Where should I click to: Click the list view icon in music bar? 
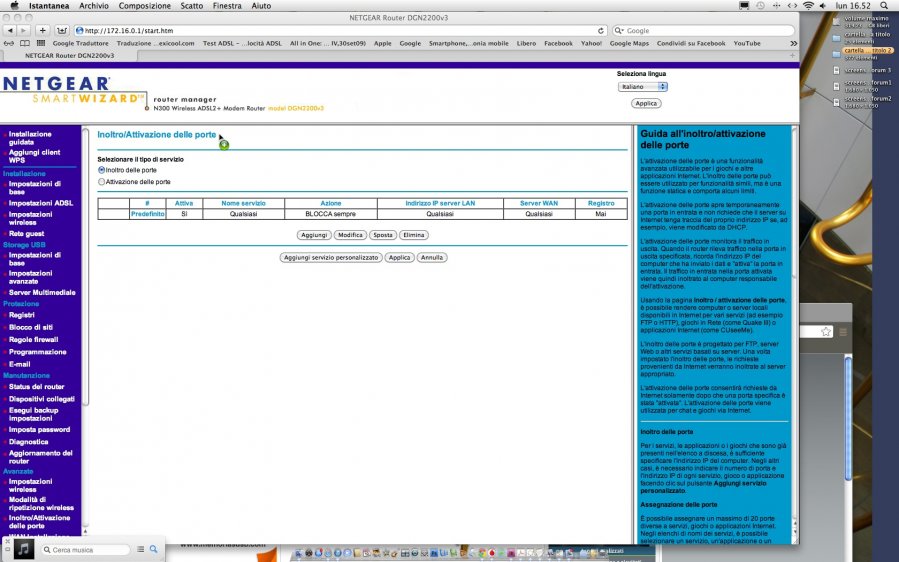point(140,549)
